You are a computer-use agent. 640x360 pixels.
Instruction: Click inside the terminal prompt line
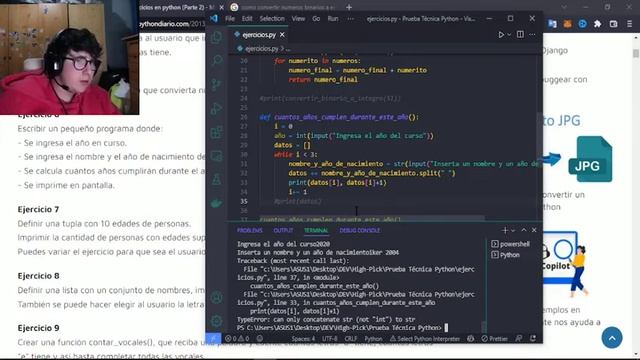point(342,328)
